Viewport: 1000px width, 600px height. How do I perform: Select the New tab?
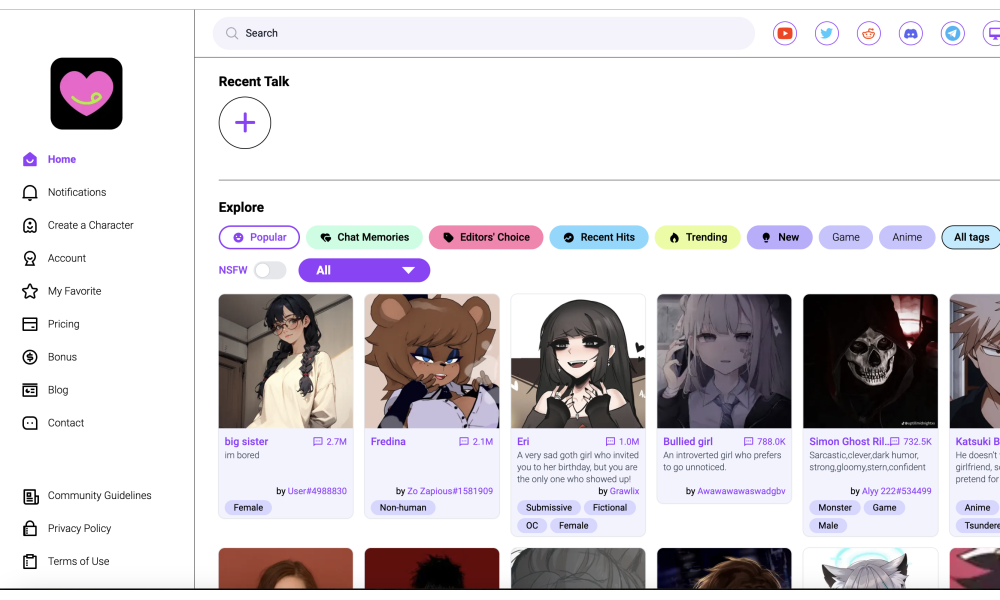(780, 237)
